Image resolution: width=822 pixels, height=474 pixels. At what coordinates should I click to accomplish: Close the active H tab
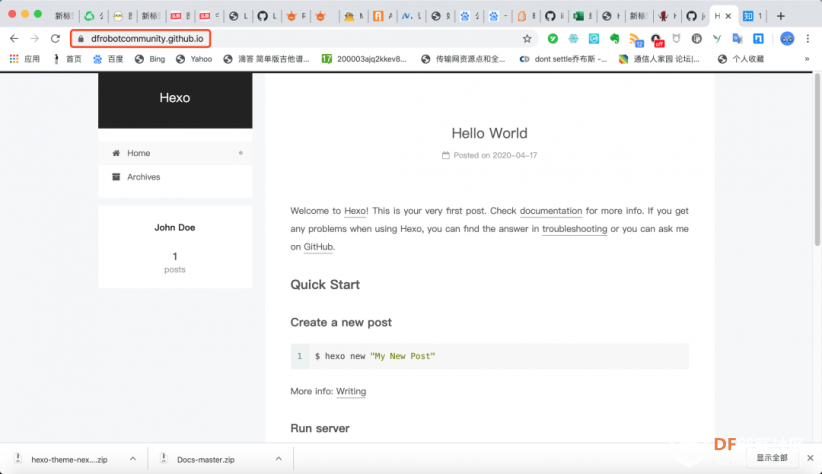[x=728, y=16]
